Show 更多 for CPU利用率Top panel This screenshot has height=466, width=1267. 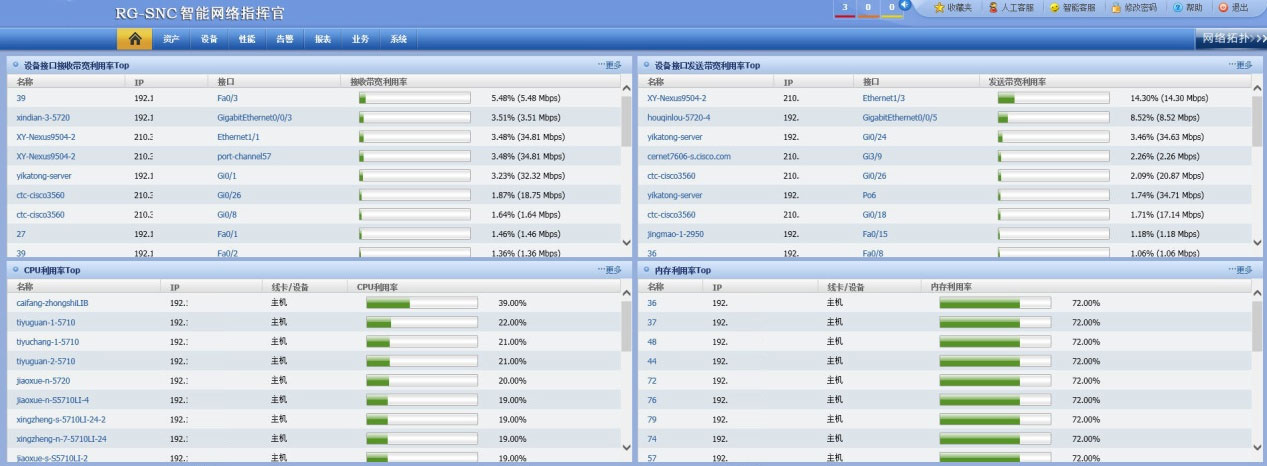click(x=610, y=270)
